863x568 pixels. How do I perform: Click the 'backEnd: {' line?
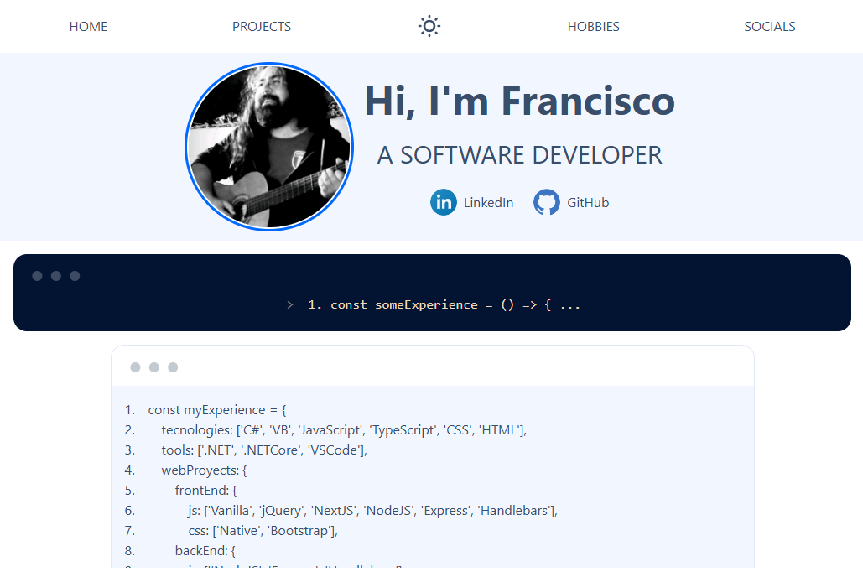coord(205,550)
